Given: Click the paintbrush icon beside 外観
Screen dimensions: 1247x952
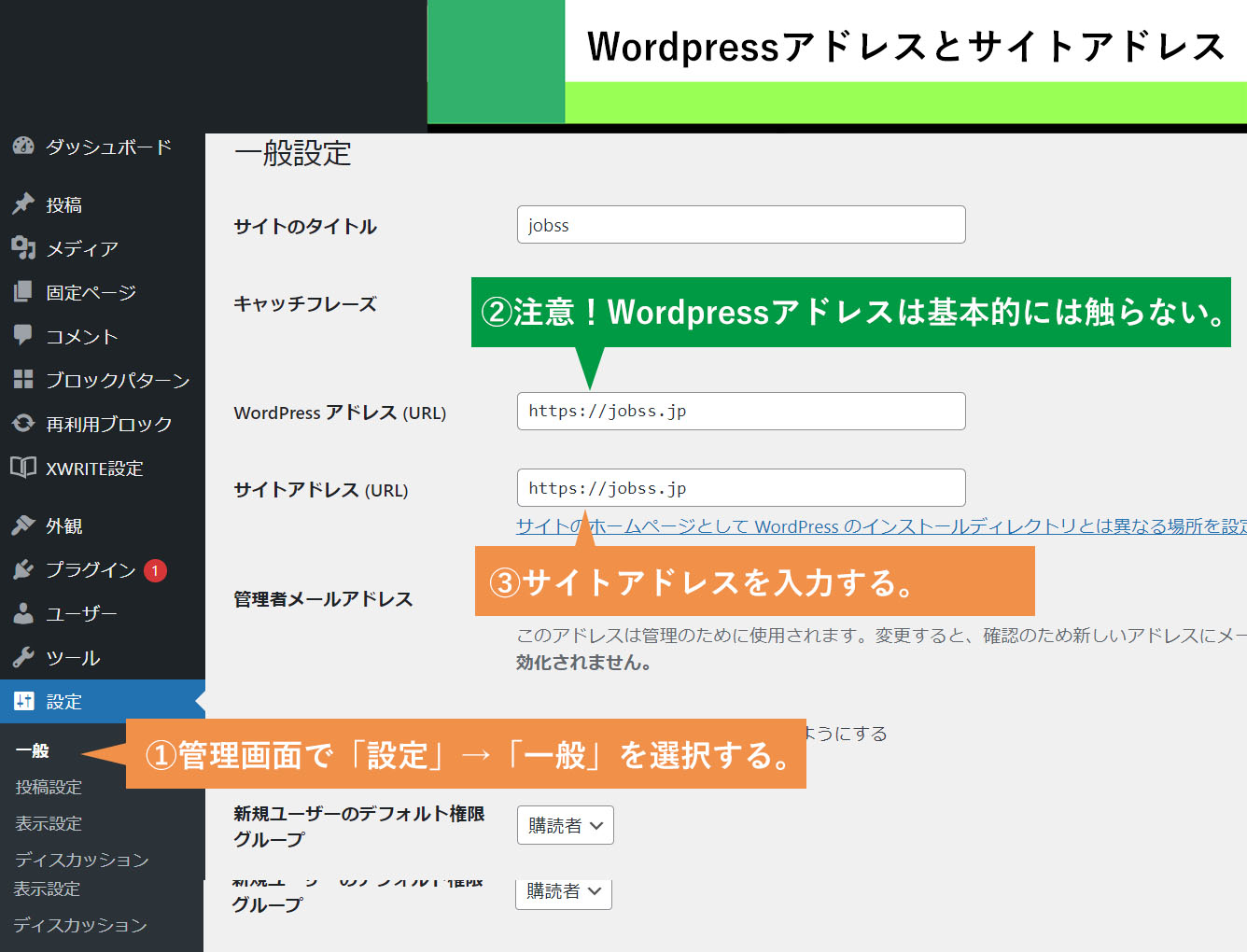Looking at the screenshot, I should 23,525.
